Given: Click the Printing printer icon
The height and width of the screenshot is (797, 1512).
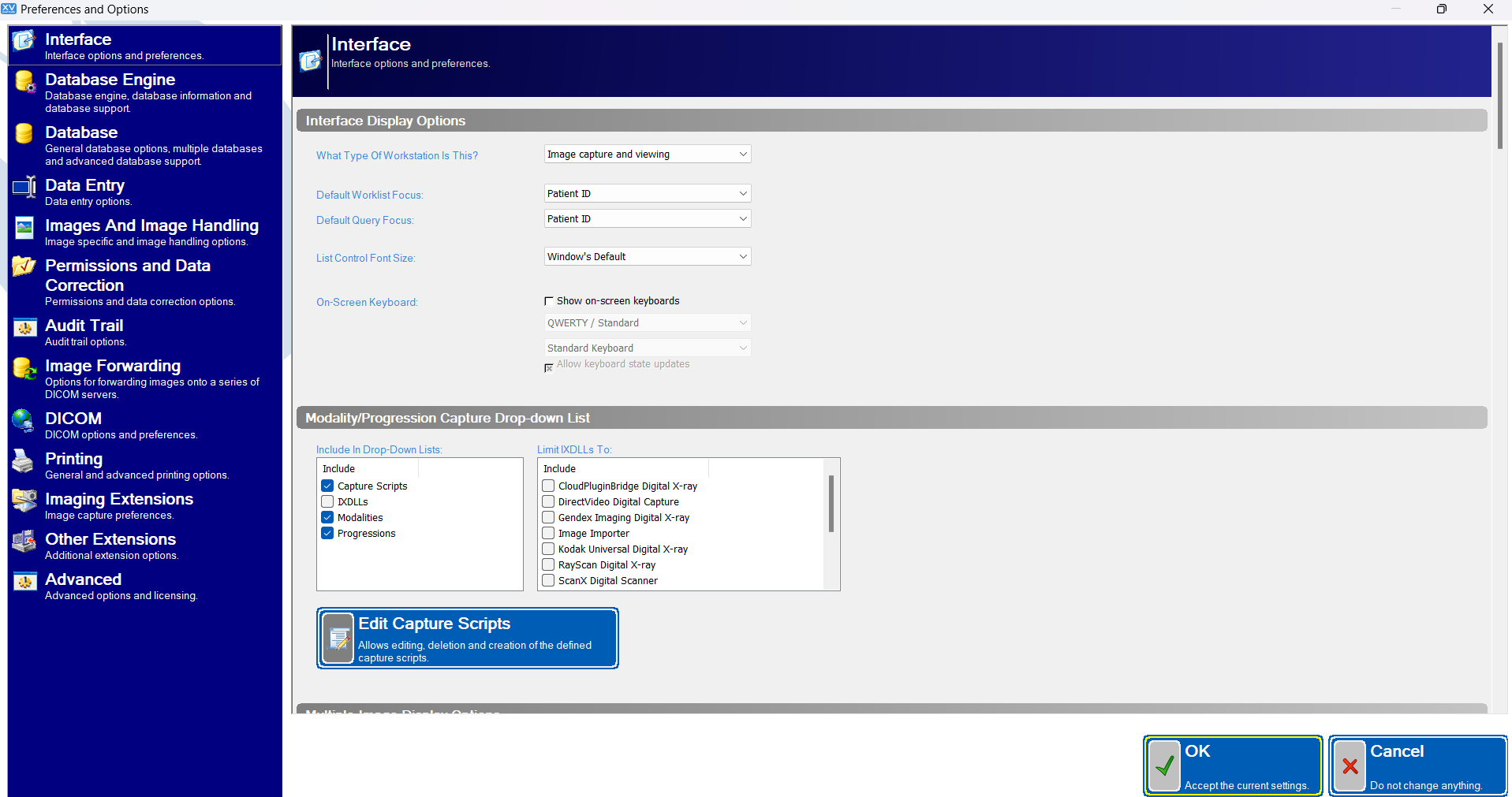Looking at the screenshot, I should [24, 461].
